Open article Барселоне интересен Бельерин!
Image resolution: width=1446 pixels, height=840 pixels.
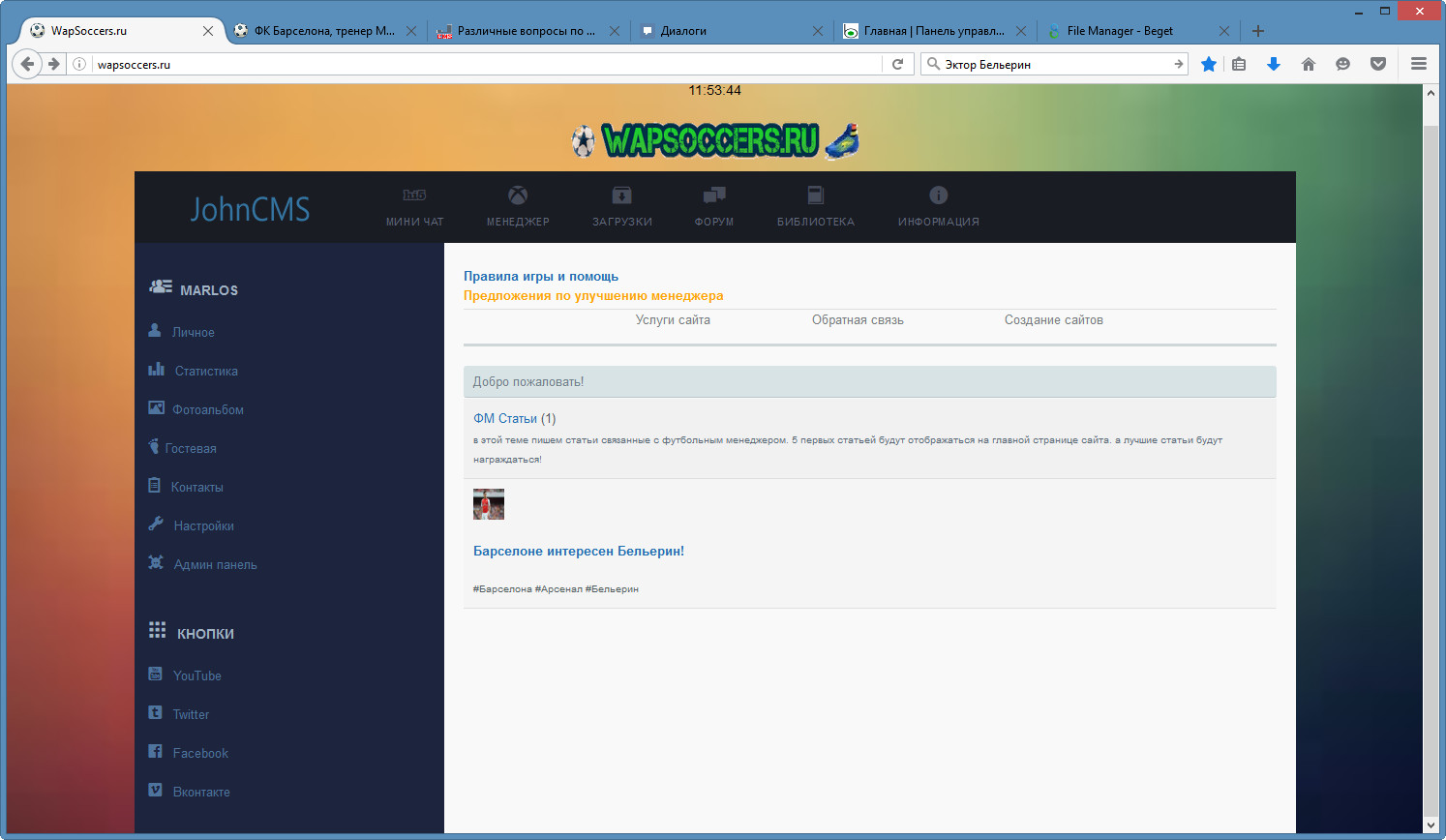578,552
